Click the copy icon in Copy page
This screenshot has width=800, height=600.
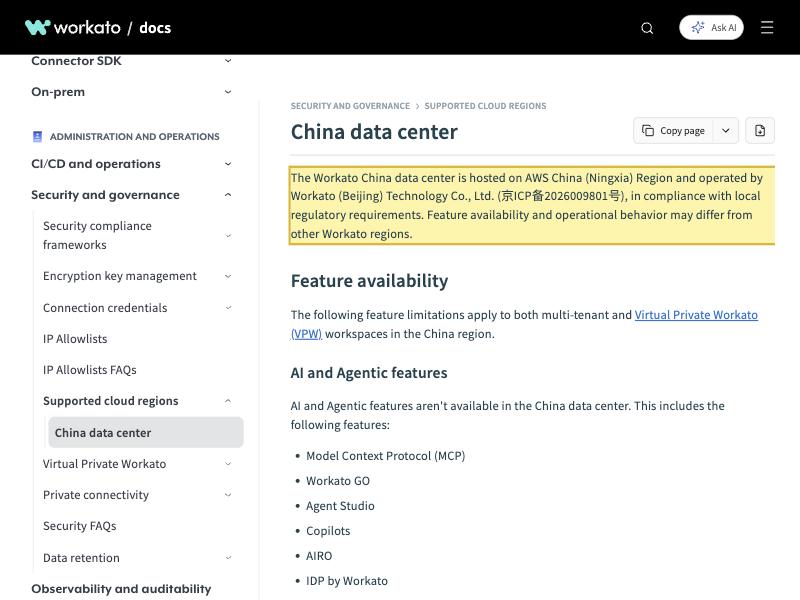648,131
